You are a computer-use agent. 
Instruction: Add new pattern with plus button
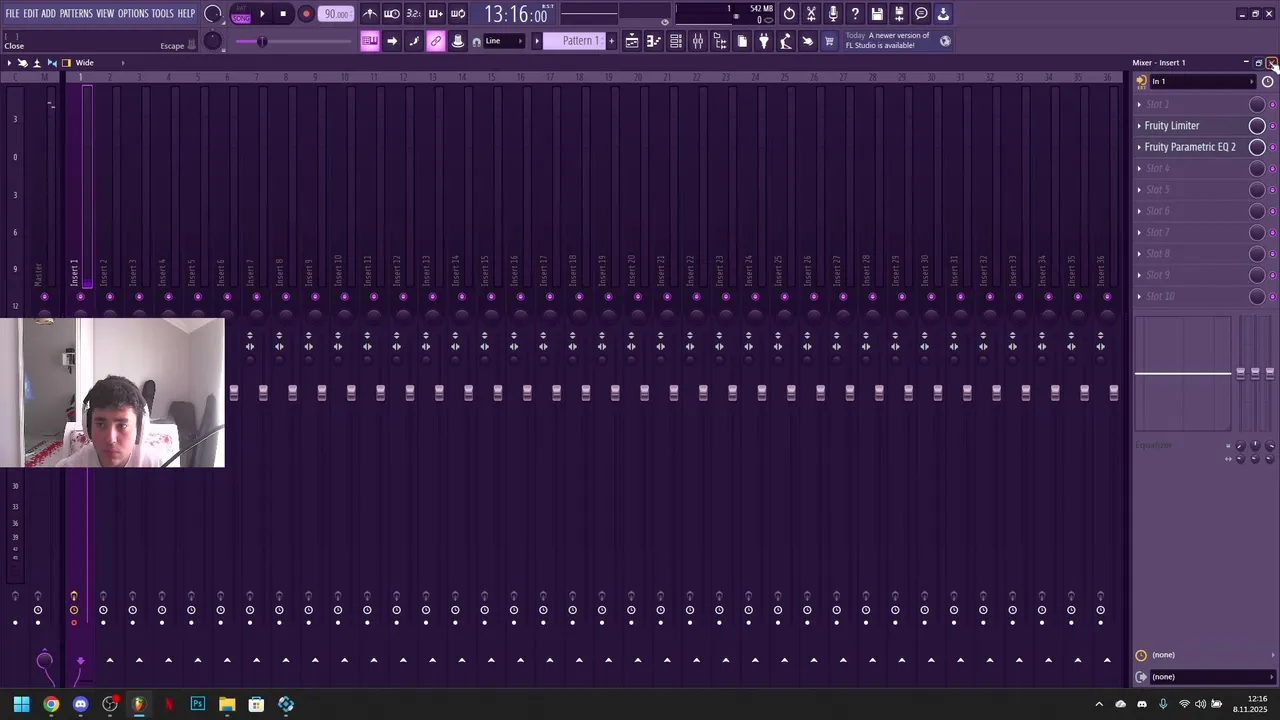pos(611,41)
